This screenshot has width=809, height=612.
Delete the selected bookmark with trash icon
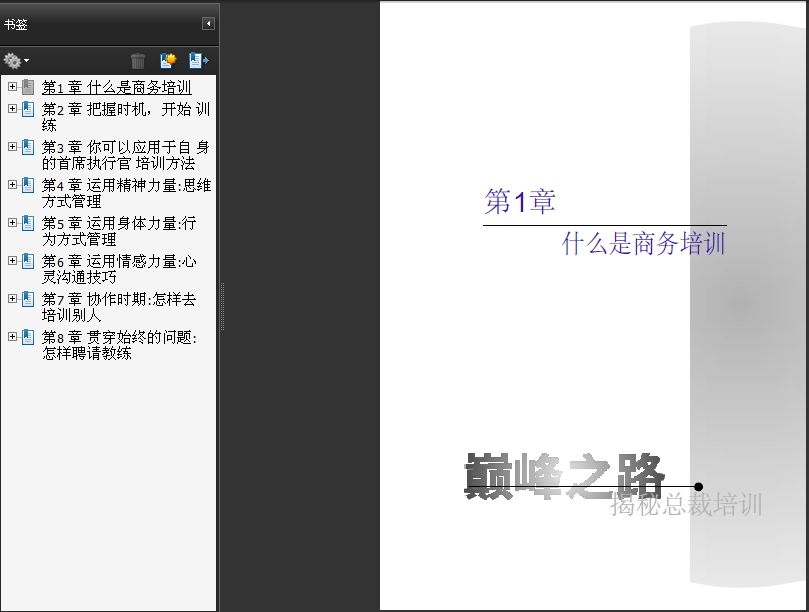[x=138, y=61]
